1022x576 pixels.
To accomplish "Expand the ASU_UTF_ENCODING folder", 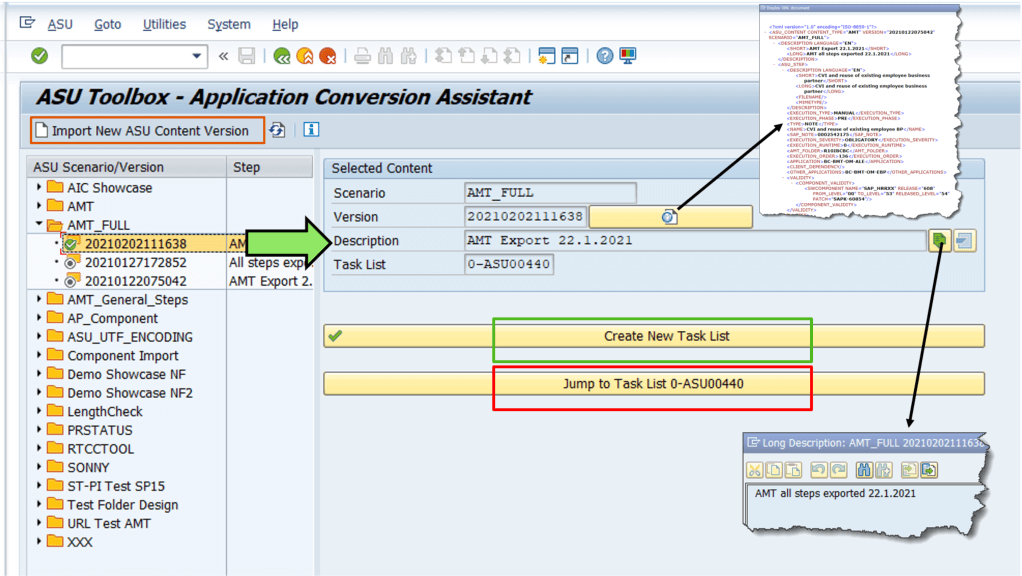I will [39, 337].
